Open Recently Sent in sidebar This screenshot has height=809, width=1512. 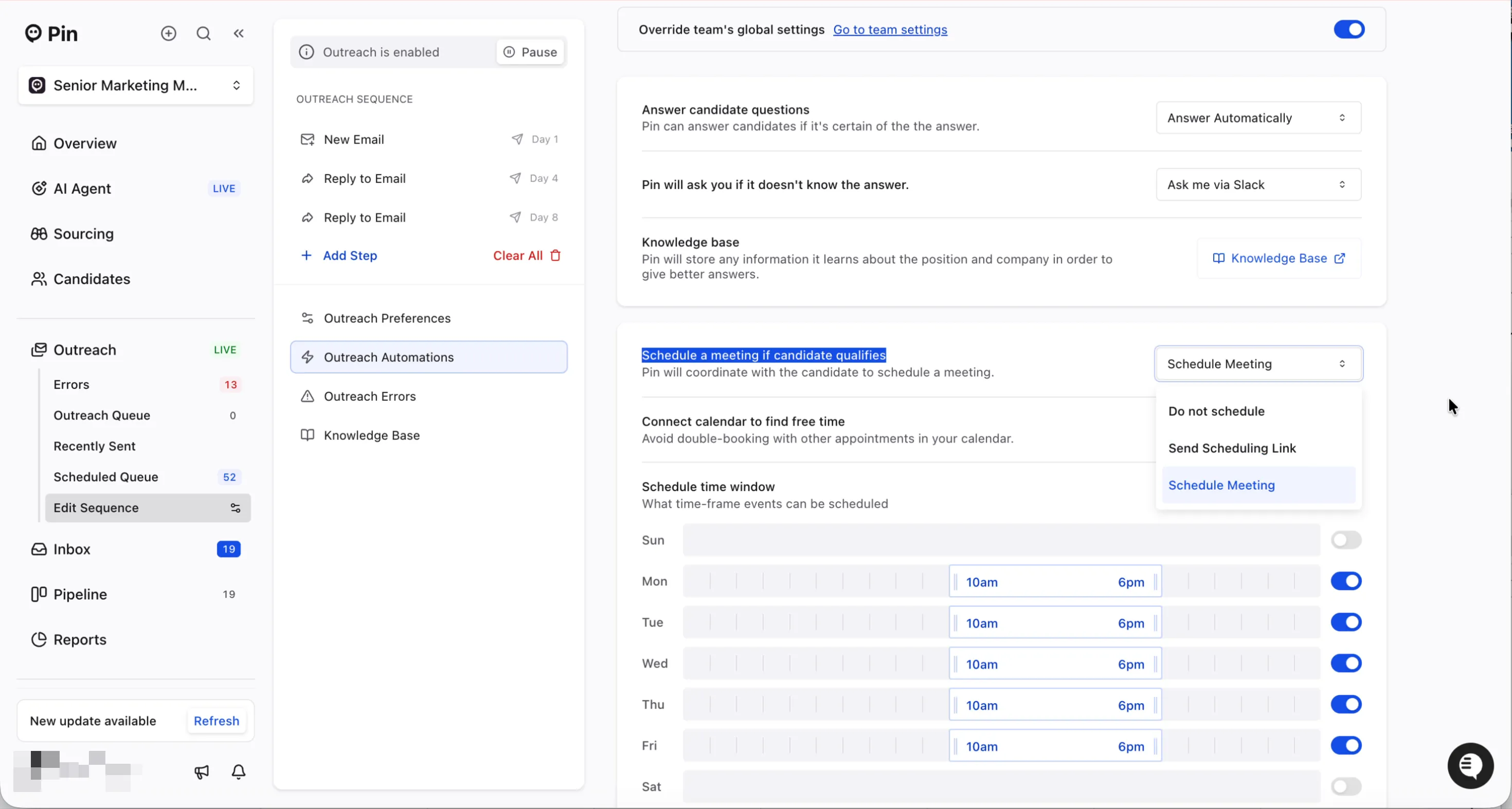[x=147, y=447]
